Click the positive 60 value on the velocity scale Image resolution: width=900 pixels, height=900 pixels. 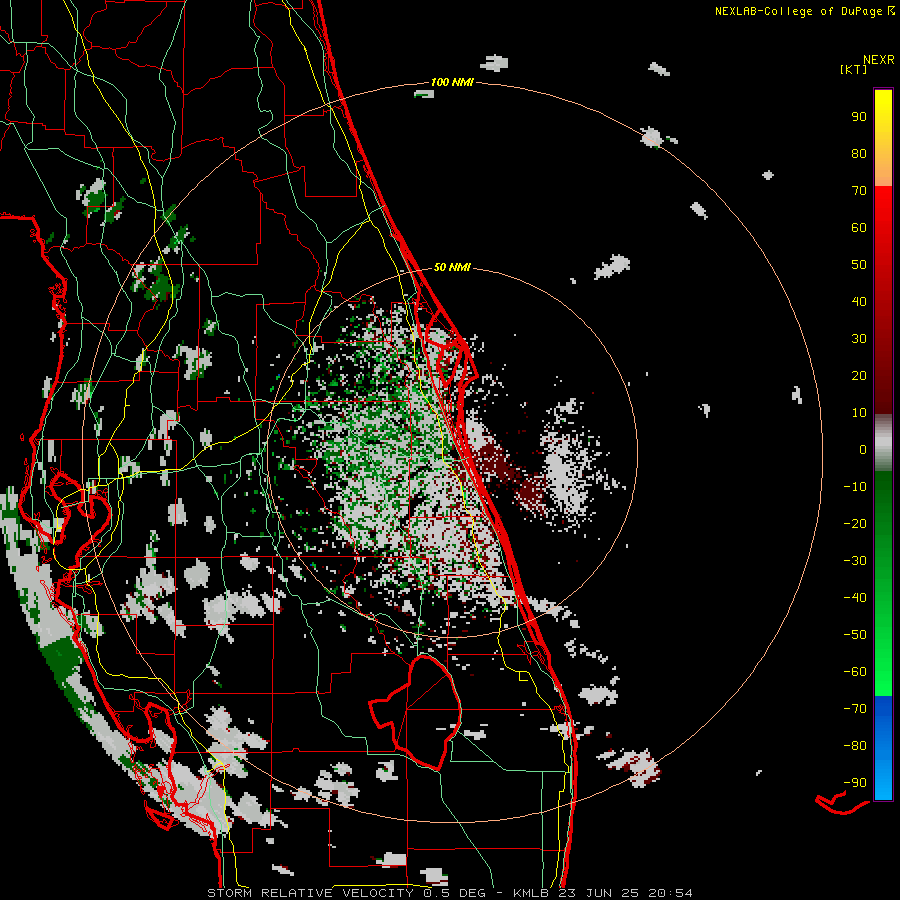click(x=859, y=227)
